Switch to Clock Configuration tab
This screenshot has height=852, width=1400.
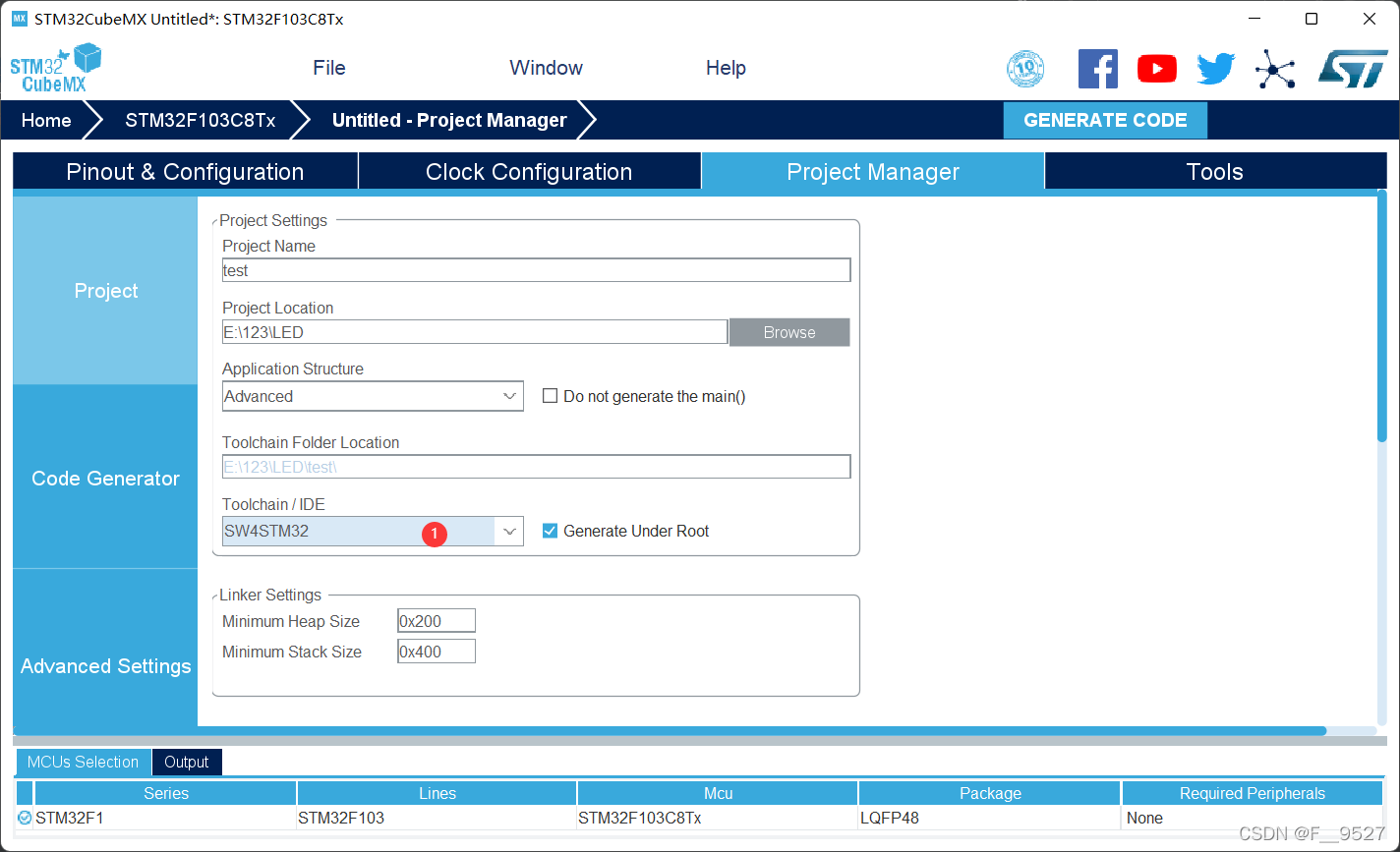[x=529, y=171]
